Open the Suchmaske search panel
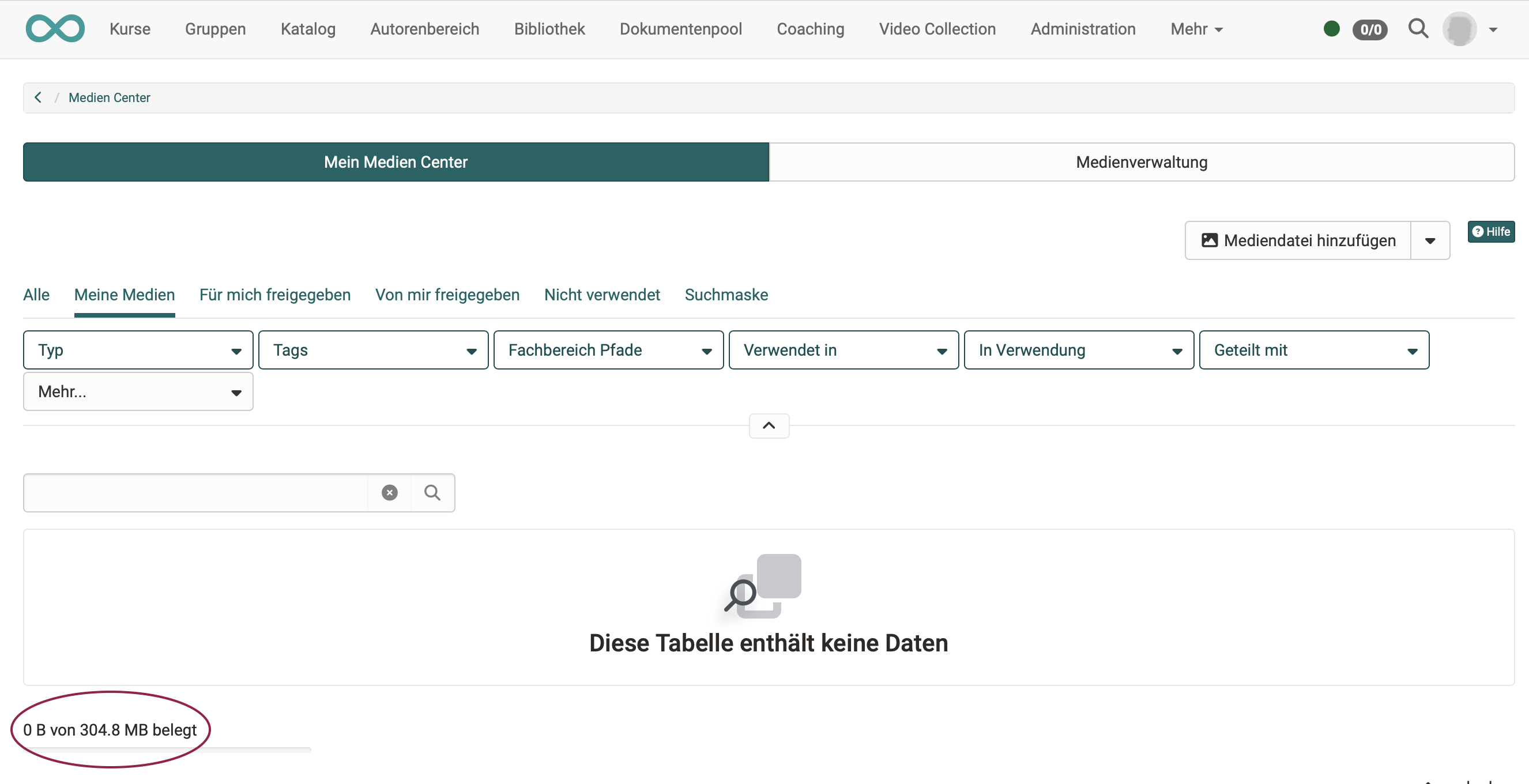This screenshot has height=784, width=1529. pos(726,294)
